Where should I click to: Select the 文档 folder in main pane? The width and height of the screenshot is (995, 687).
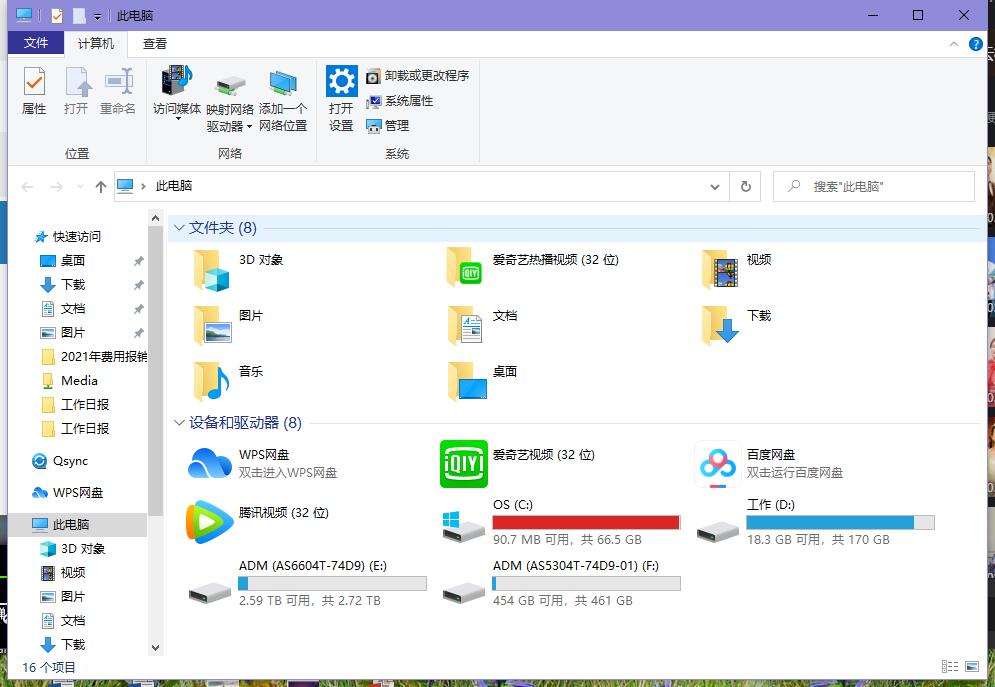[x=482, y=325]
